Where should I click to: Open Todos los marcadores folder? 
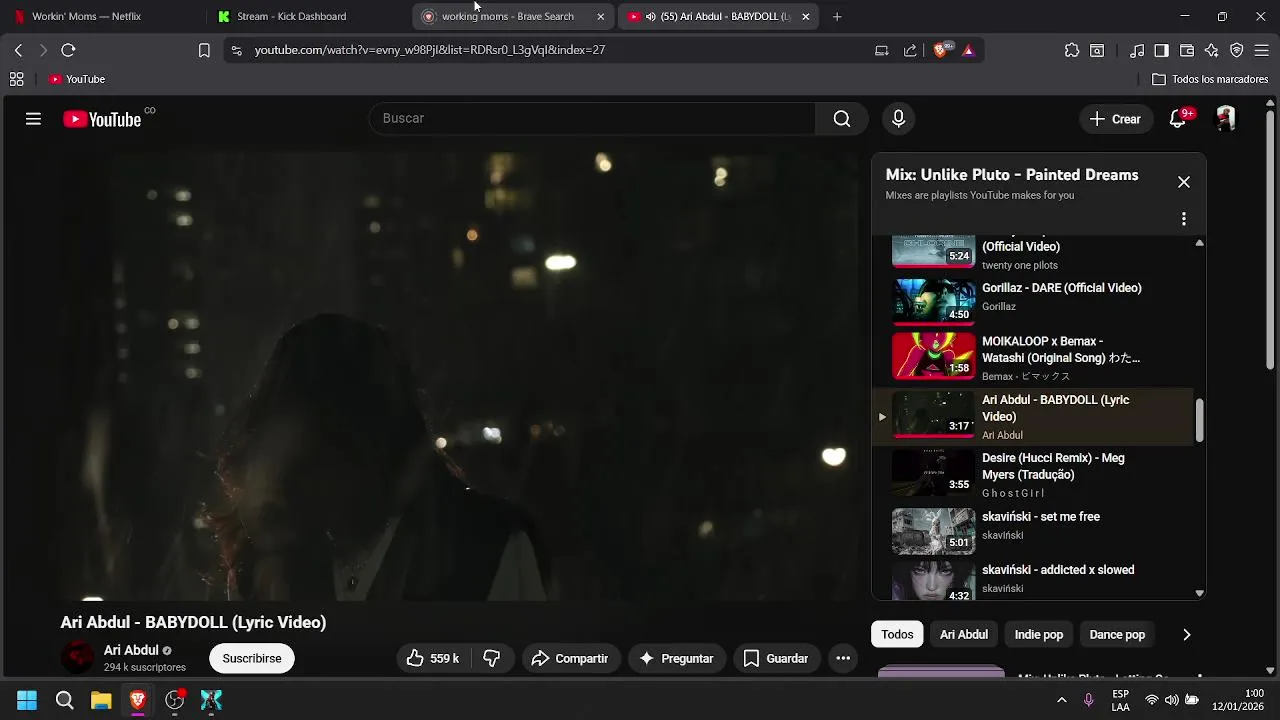pos(1210,79)
